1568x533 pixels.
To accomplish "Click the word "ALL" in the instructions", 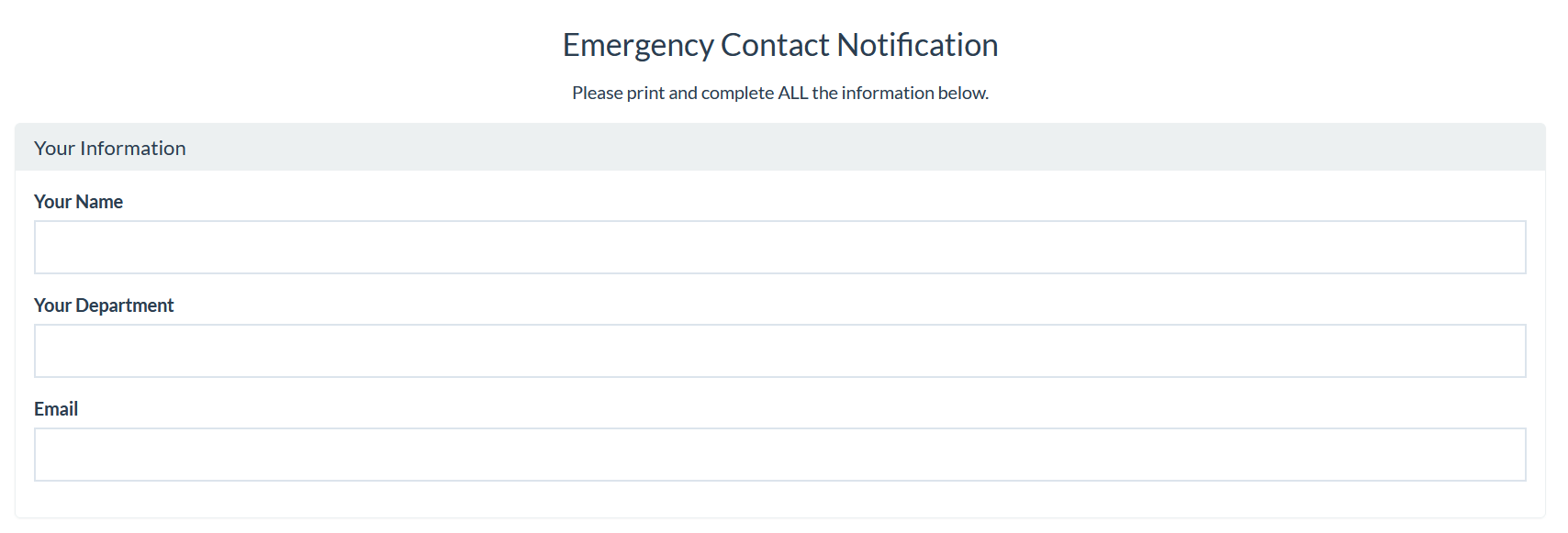I will [x=792, y=93].
